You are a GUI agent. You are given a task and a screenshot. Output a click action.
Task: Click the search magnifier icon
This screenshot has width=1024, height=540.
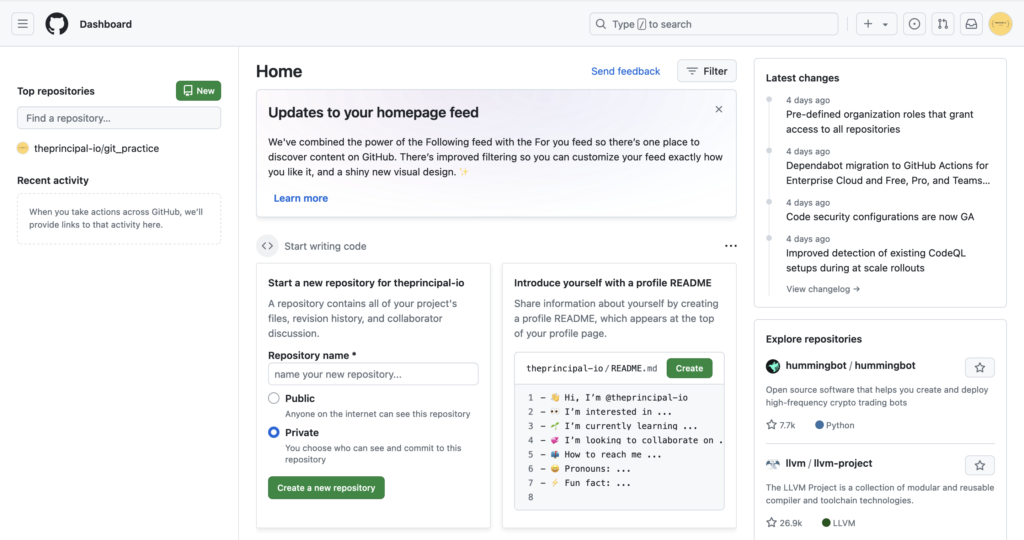(601, 24)
